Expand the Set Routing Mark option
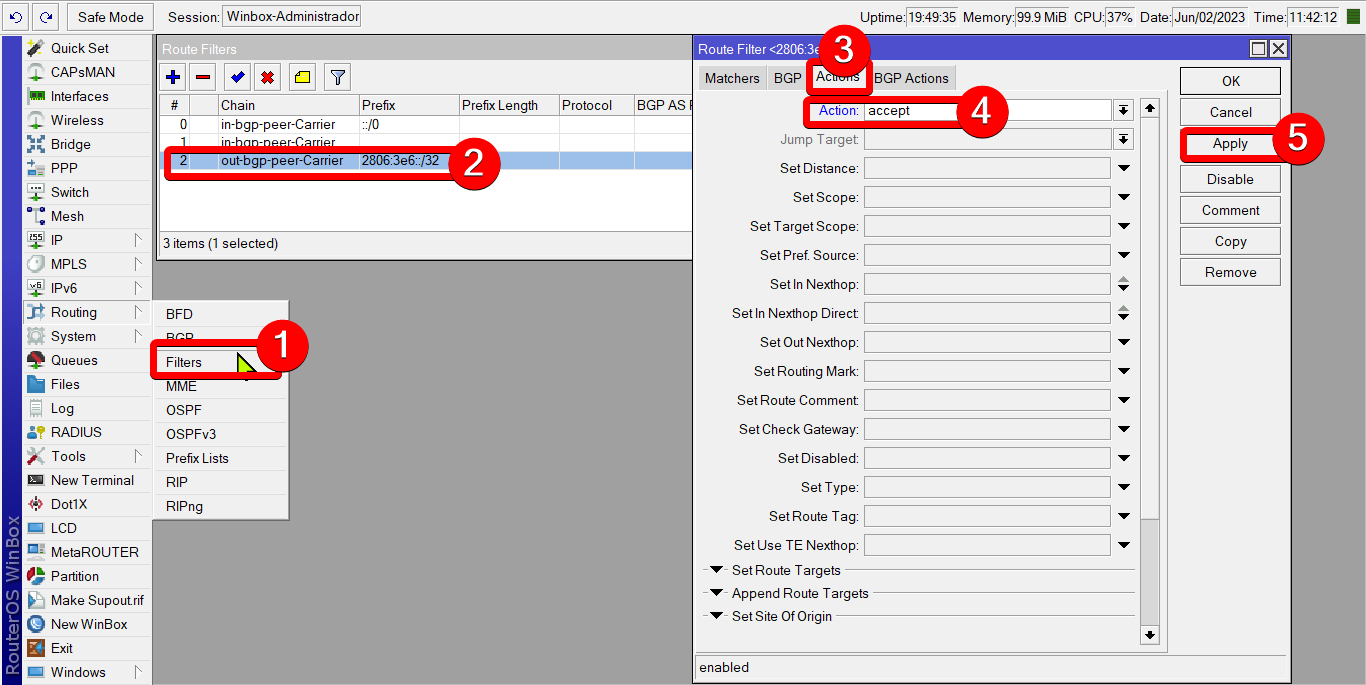This screenshot has width=1366, height=685. coord(1124,372)
